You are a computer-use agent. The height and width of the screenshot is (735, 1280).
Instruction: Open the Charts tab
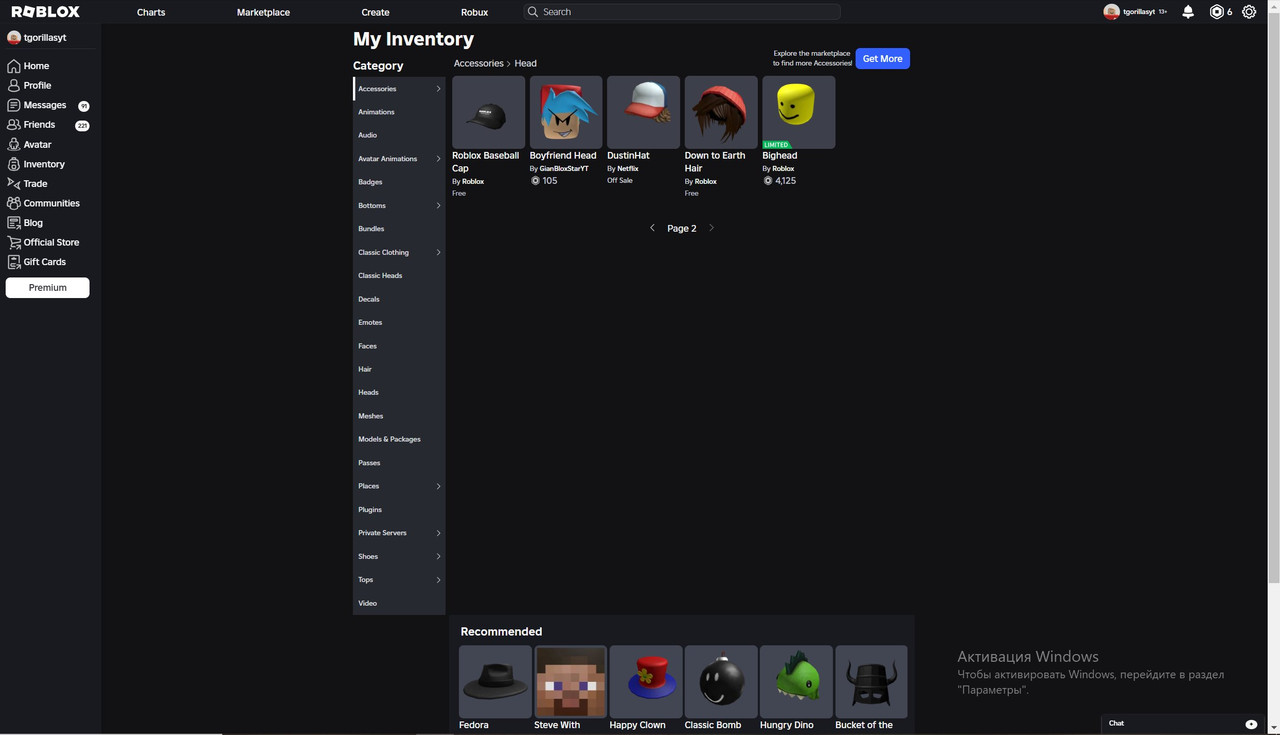[x=151, y=12]
